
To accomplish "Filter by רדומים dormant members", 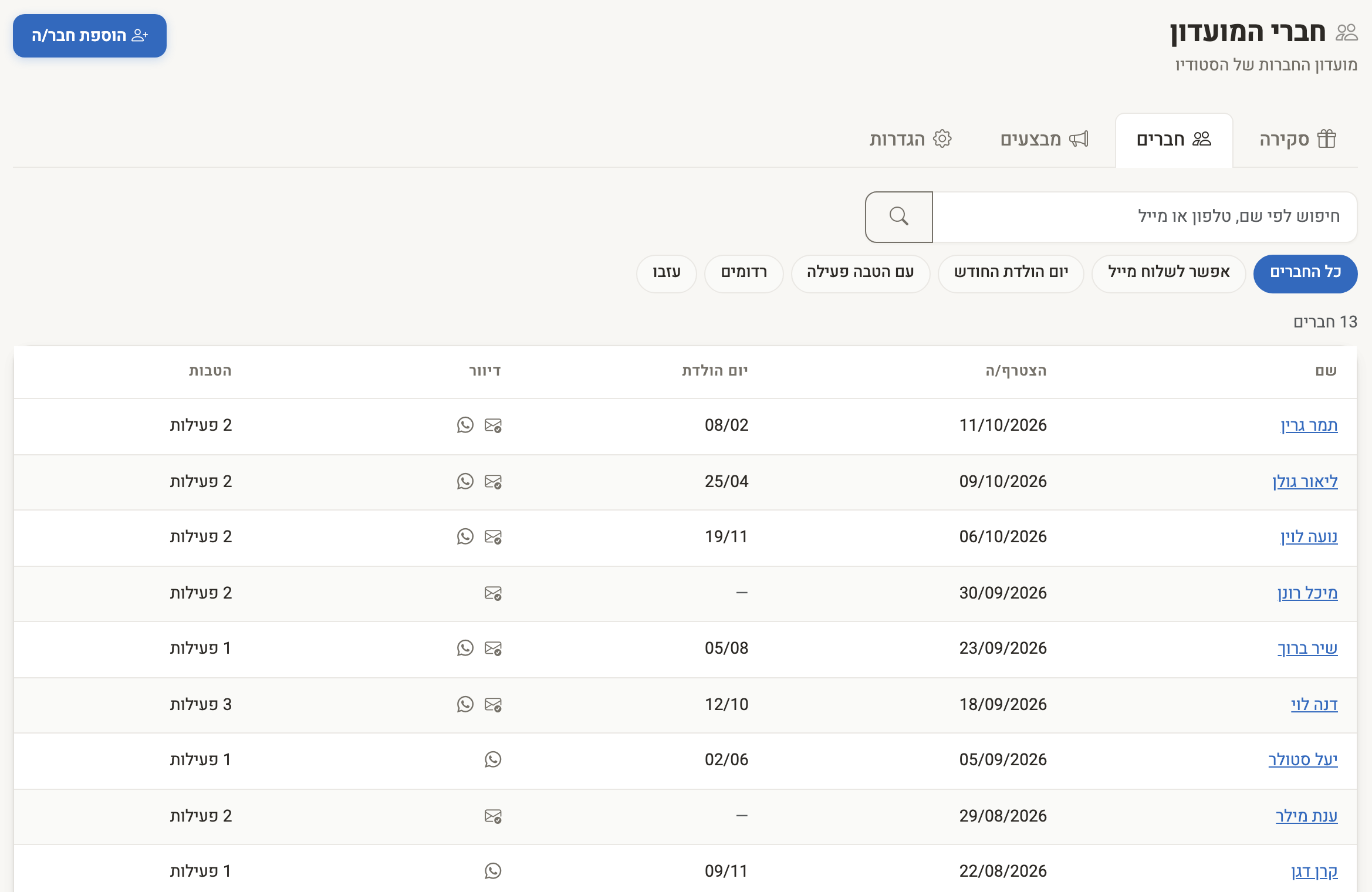I will (x=744, y=273).
